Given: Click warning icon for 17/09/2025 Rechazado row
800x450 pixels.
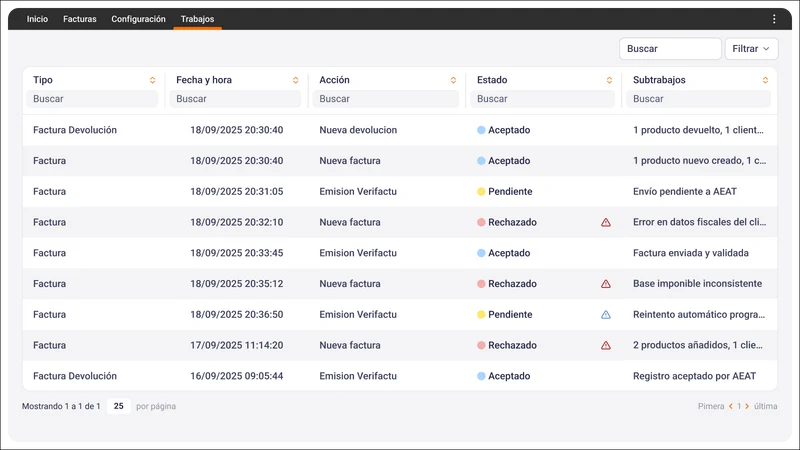Looking at the screenshot, I should click(606, 345).
